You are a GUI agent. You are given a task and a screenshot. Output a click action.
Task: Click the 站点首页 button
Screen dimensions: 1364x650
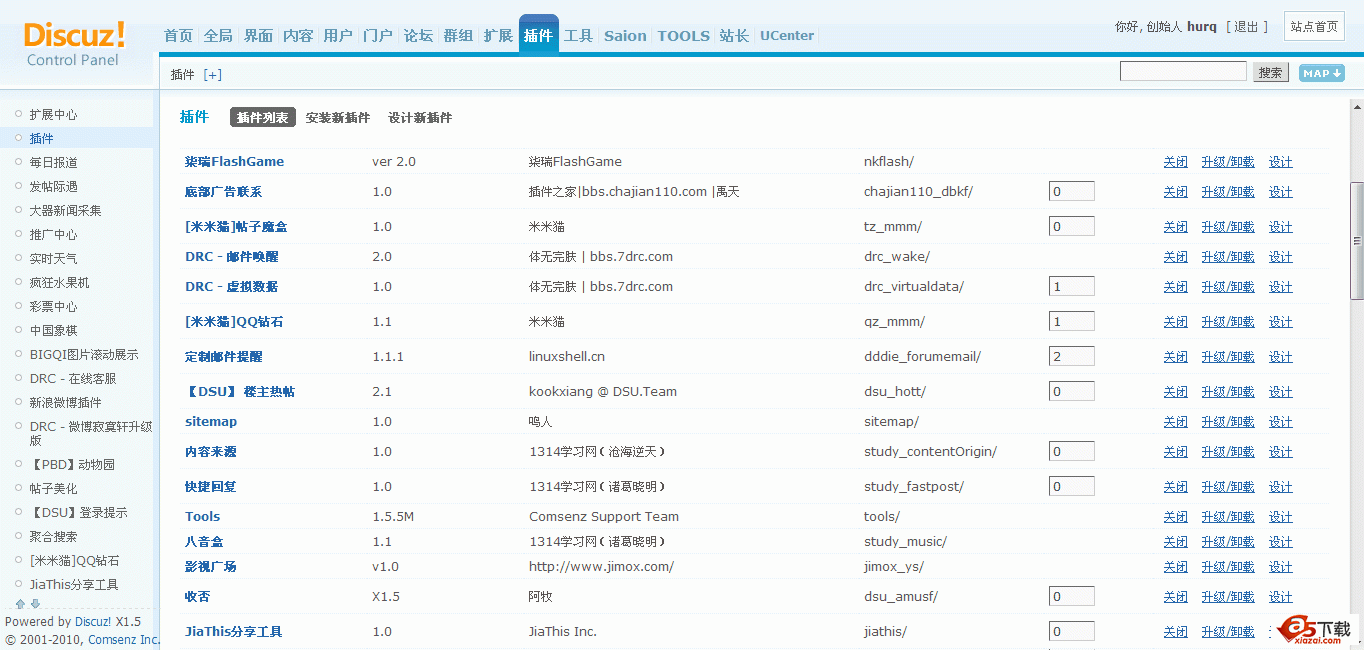click(1314, 27)
